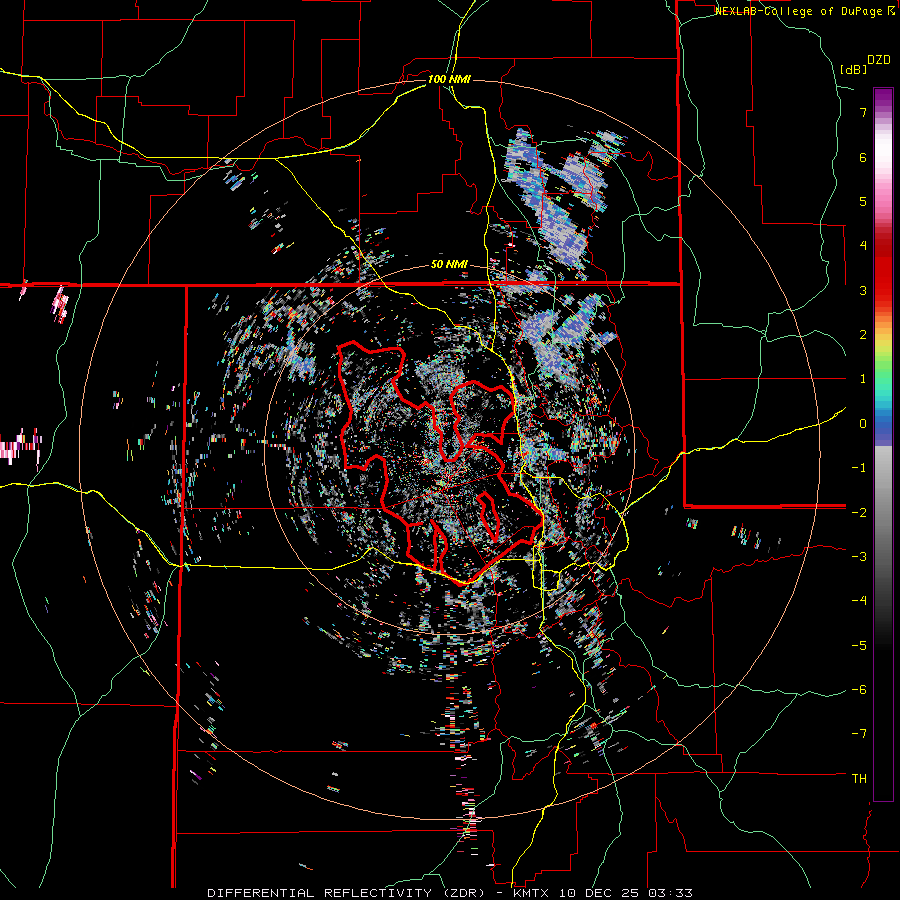Click the 5 value on the color scale
Image resolution: width=900 pixels, height=900 pixels.
coord(863,201)
